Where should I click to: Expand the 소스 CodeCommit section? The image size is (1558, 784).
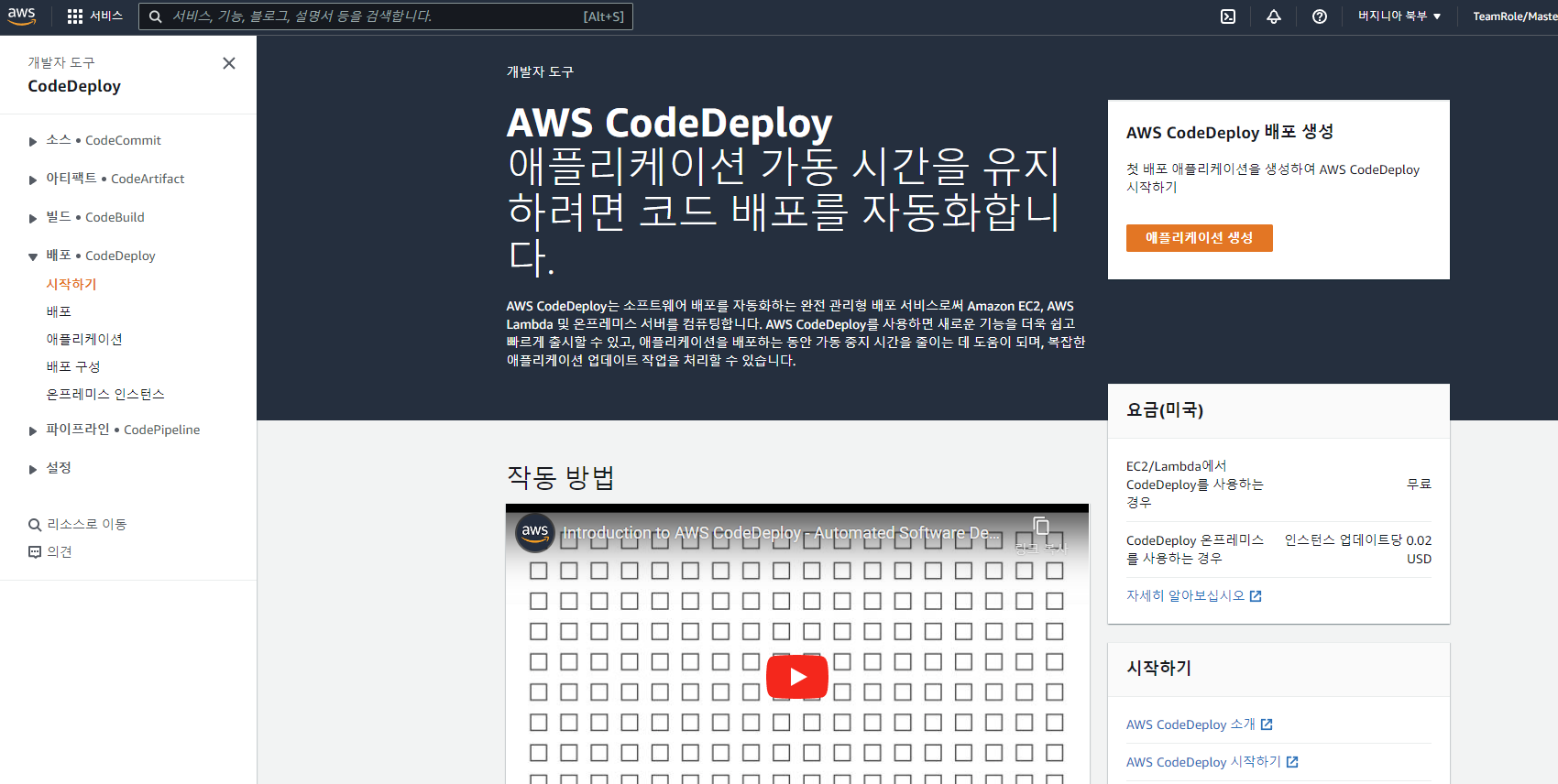pyautogui.click(x=33, y=141)
